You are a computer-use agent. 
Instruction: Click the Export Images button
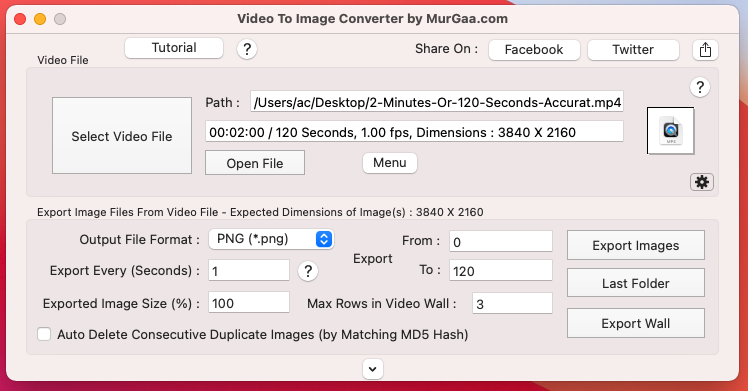pyautogui.click(x=636, y=245)
